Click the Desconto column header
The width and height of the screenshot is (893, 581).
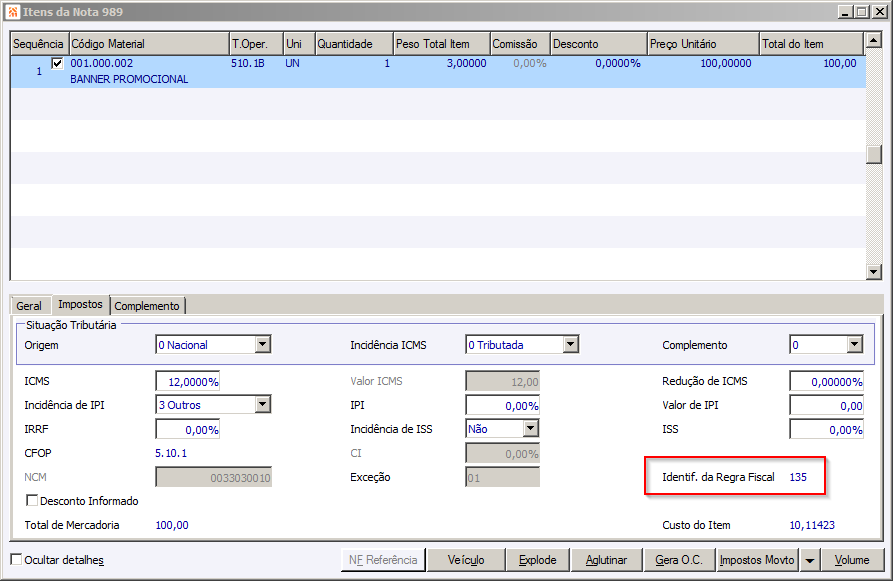click(599, 44)
